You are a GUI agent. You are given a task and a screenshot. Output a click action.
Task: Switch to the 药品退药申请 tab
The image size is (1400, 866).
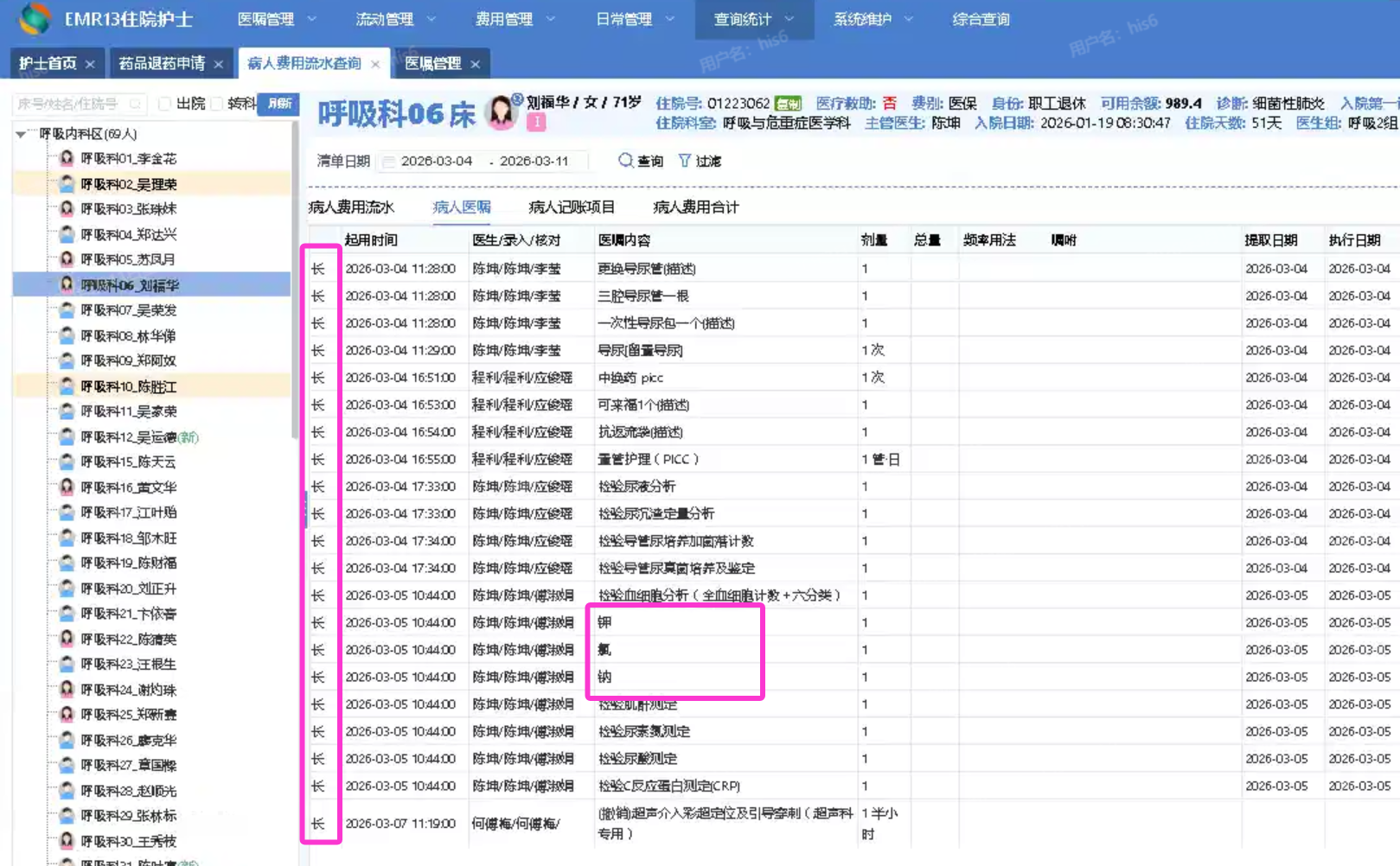(x=162, y=63)
